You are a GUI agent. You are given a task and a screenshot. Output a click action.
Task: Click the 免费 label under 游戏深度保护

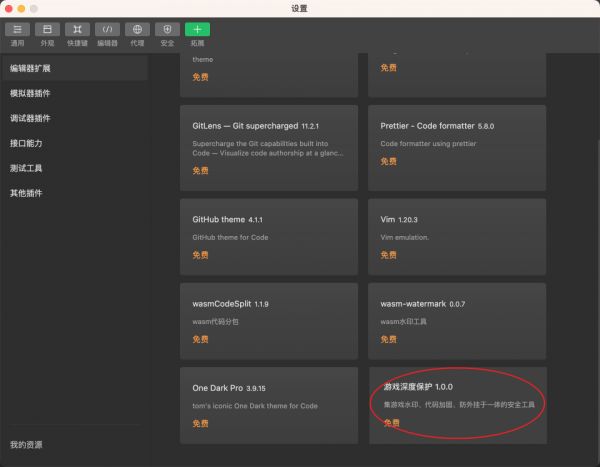[x=391, y=423]
